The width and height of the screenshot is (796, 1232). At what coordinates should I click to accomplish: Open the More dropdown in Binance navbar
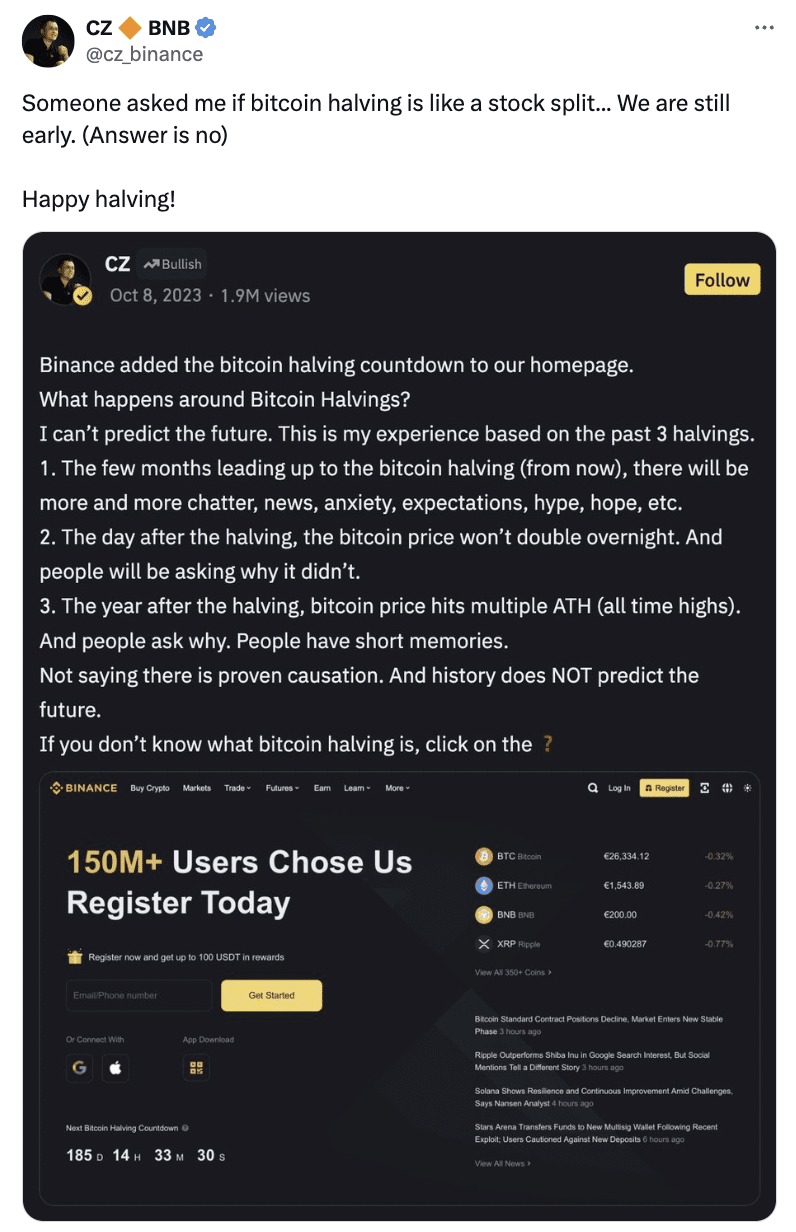(397, 788)
